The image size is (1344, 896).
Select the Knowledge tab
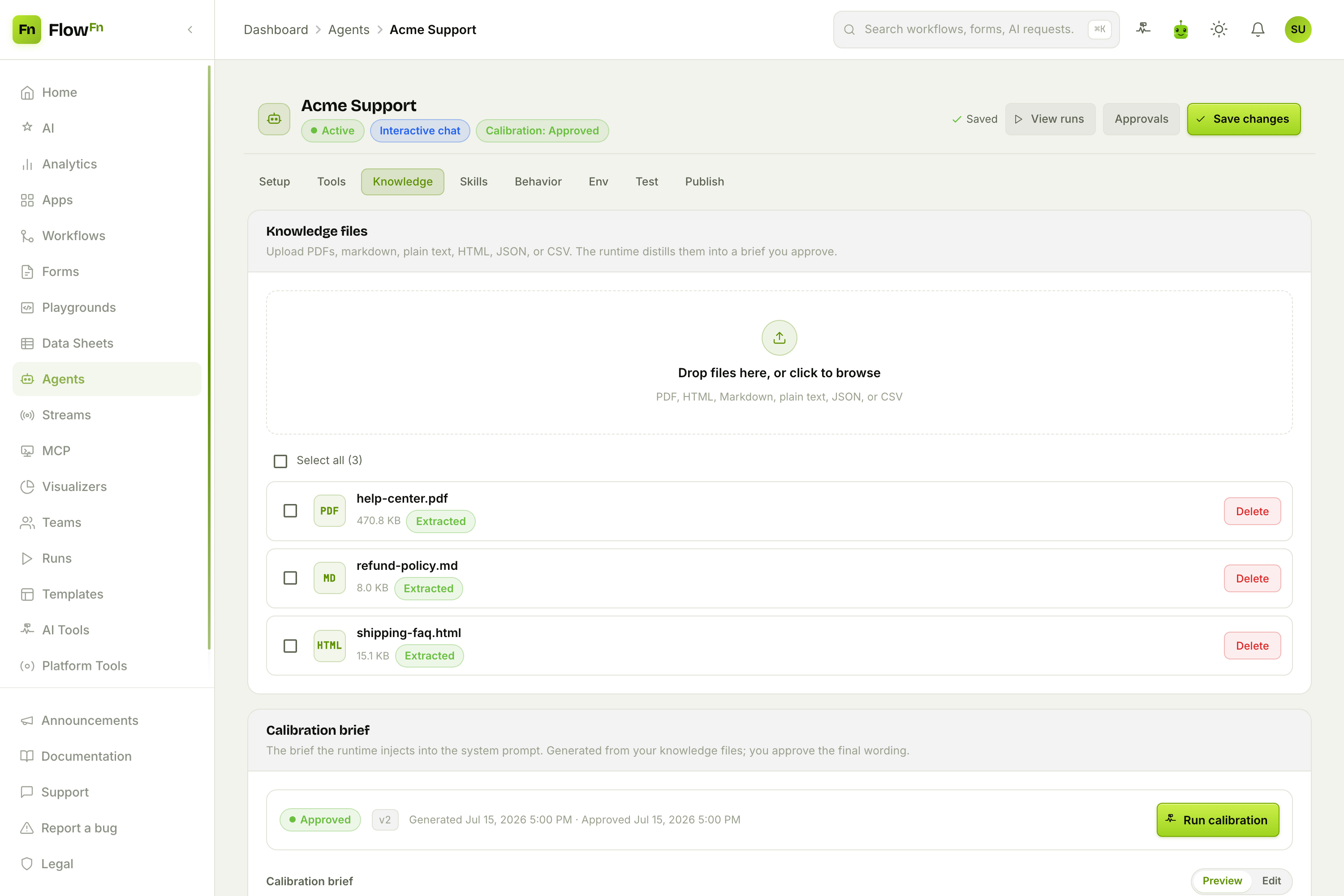[x=402, y=182]
